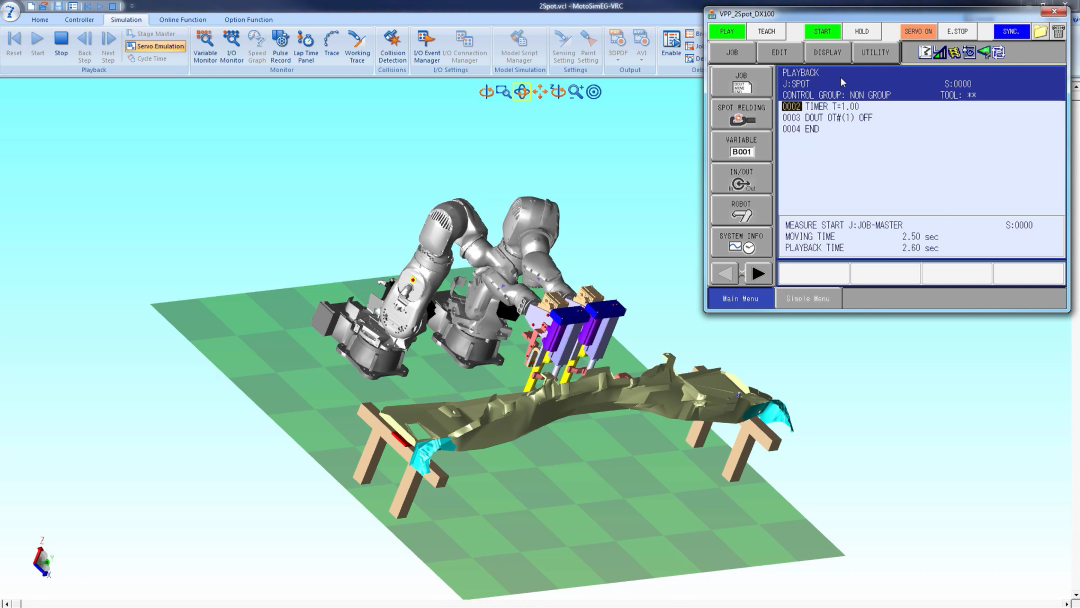Click the target center view tool
Viewport: 1080px width, 608px height.
click(594, 92)
